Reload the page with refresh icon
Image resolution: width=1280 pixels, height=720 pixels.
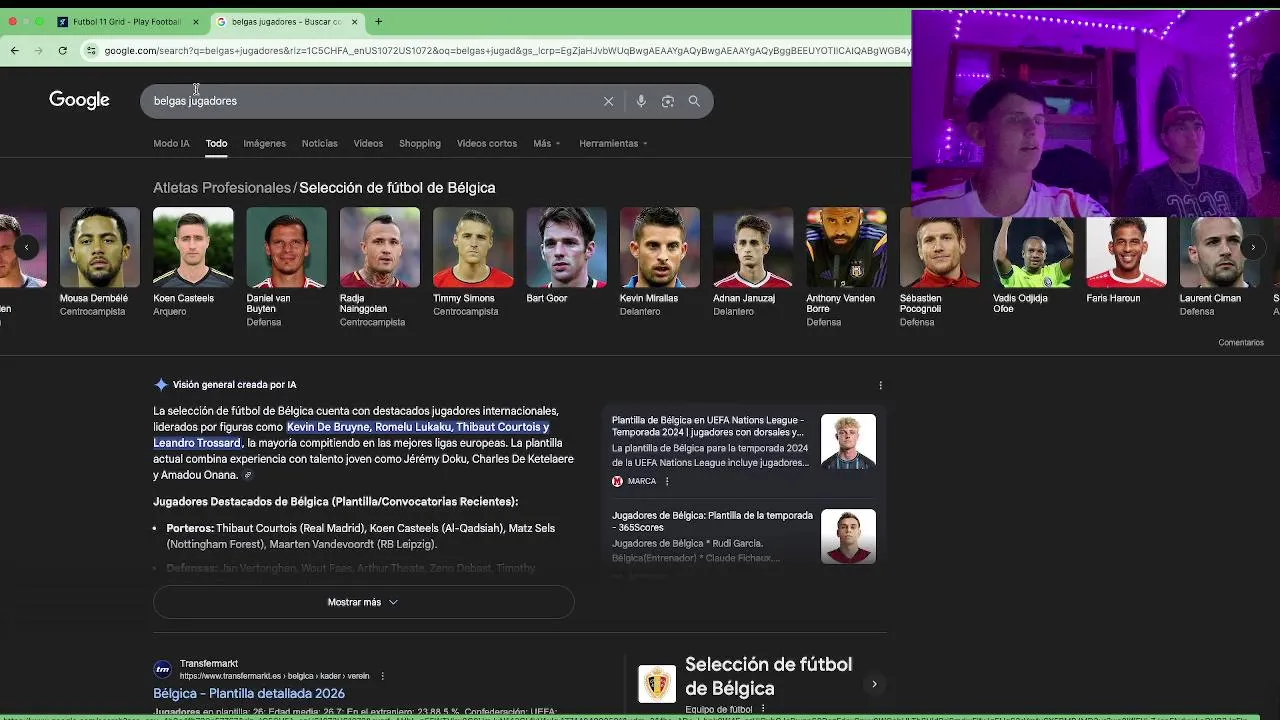click(x=62, y=50)
